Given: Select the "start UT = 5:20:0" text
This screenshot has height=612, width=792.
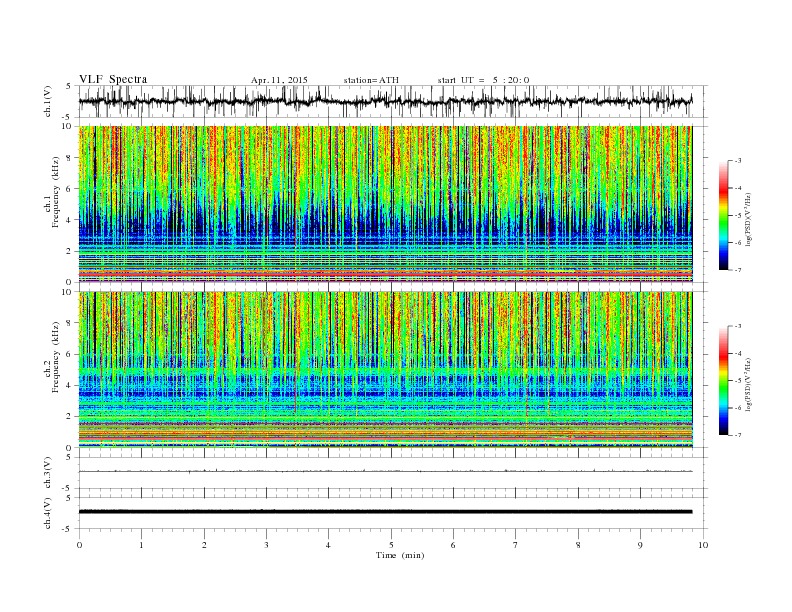Looking at the screenshot, I should pos(483,80).
